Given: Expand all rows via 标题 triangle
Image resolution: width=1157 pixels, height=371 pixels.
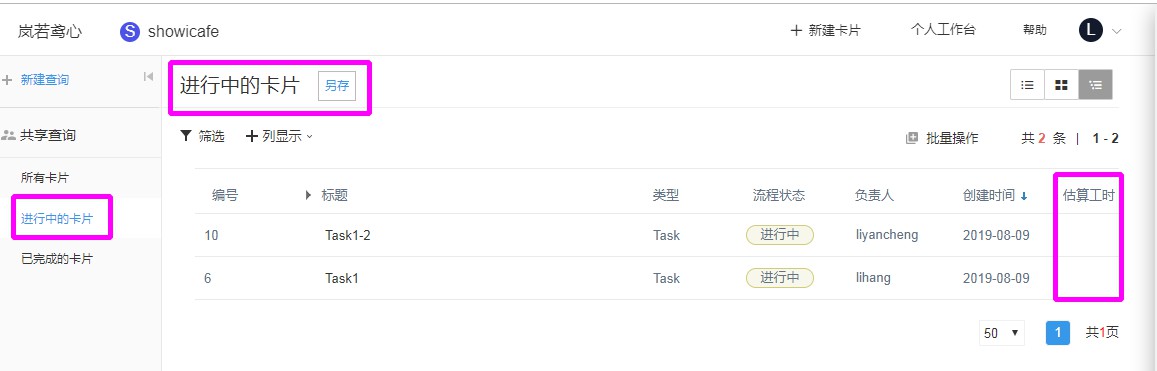Looking at the screenshot, I should pyautogui.click(x=308, y=195).
